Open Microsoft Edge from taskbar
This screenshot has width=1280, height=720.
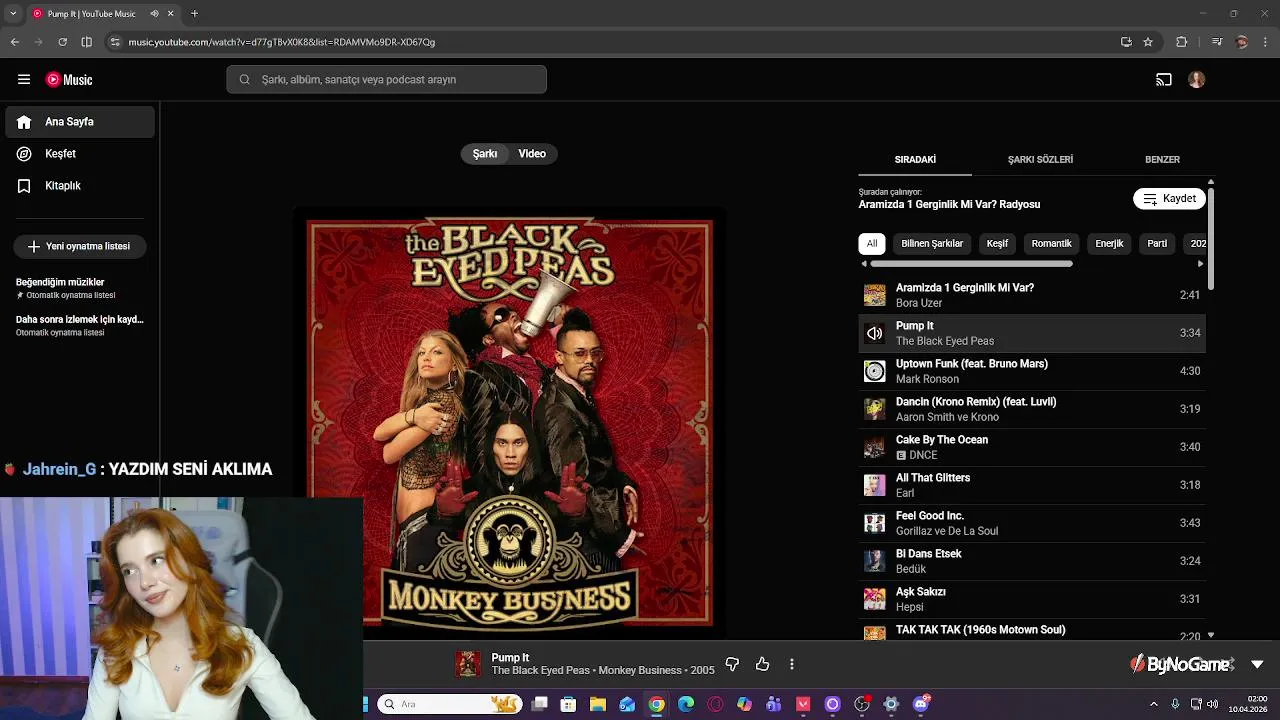coord(685,704)
